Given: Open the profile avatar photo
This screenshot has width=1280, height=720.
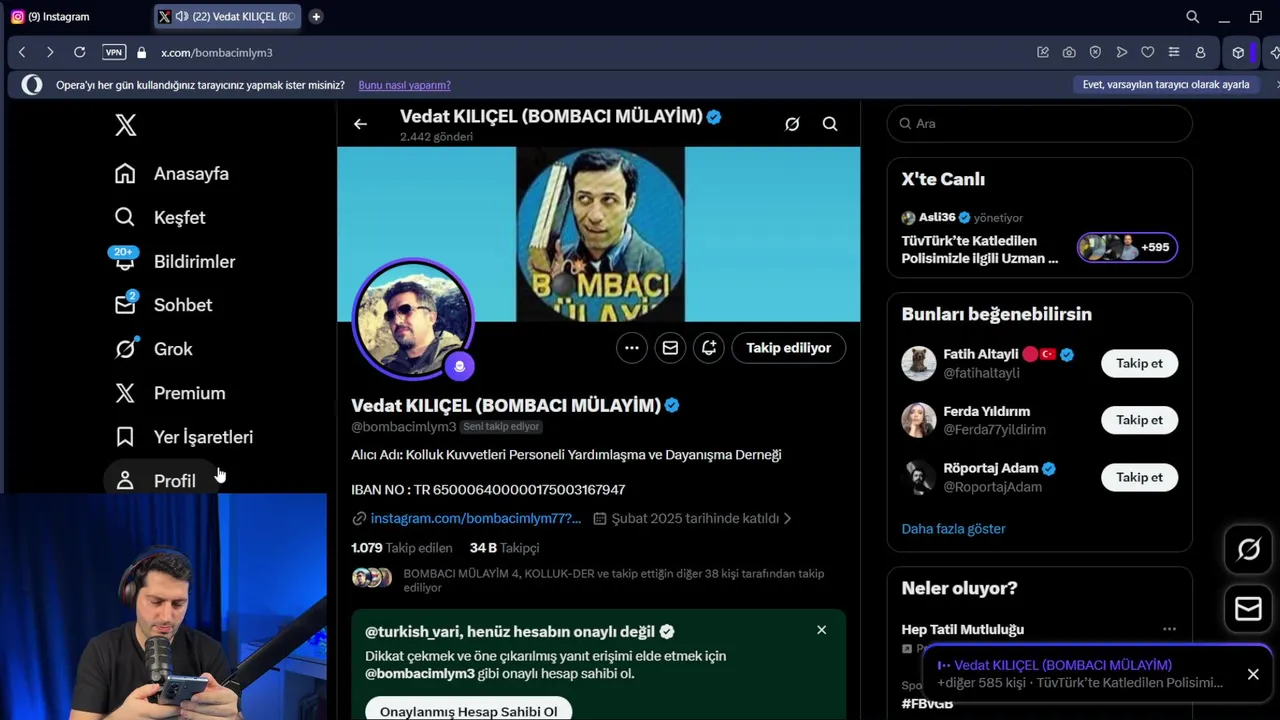Looking at the screenshot, I should pyautogui.click(x=413, y=319).
